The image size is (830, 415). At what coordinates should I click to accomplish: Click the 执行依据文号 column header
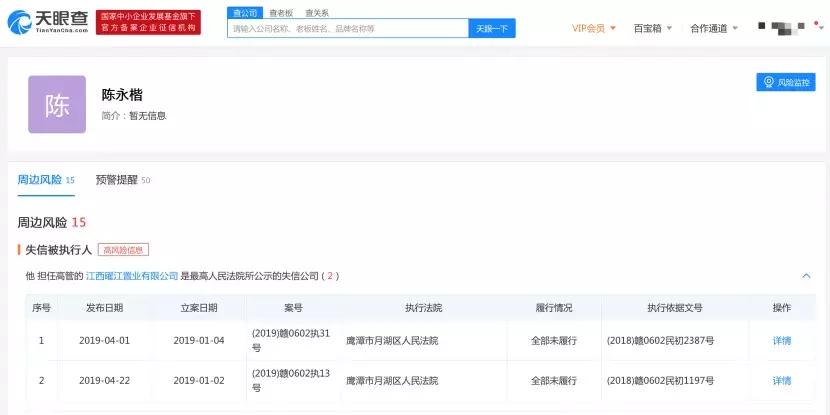(675, 308)
